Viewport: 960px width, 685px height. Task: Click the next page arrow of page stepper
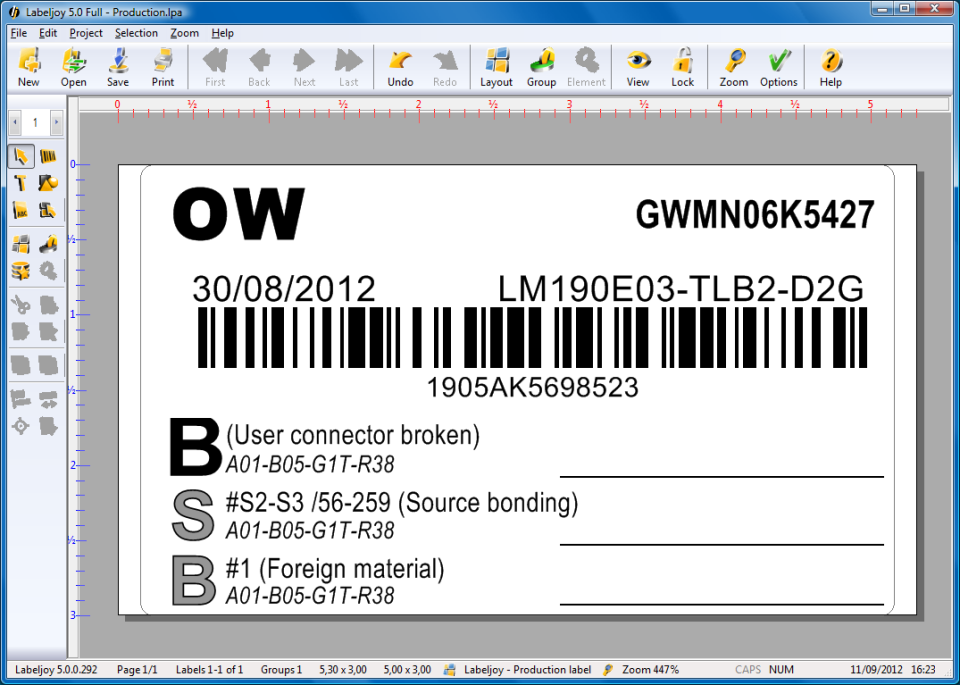coord(56,122)
